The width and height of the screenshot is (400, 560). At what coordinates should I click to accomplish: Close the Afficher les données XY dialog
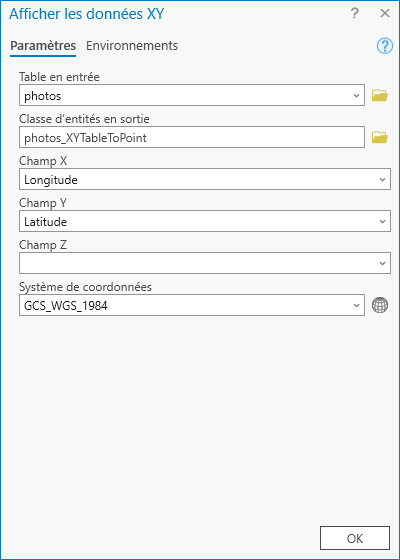[x=385, y=13]
